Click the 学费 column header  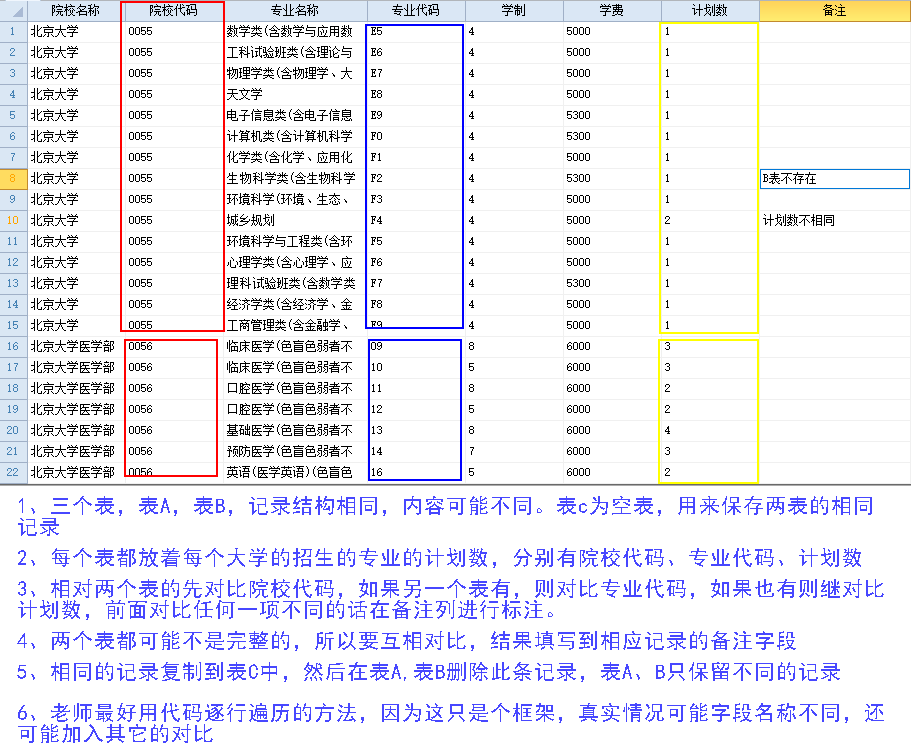612,10
